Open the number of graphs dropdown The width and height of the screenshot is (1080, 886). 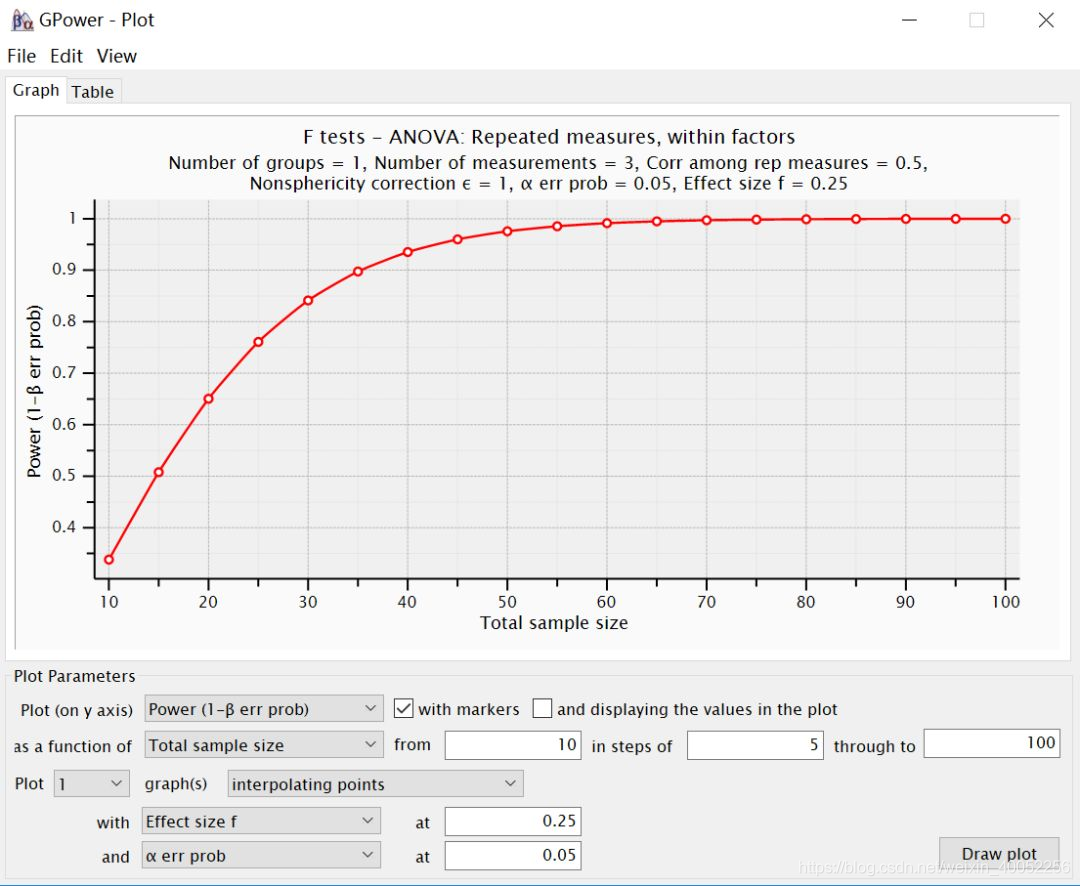click(x=91, y=783)
